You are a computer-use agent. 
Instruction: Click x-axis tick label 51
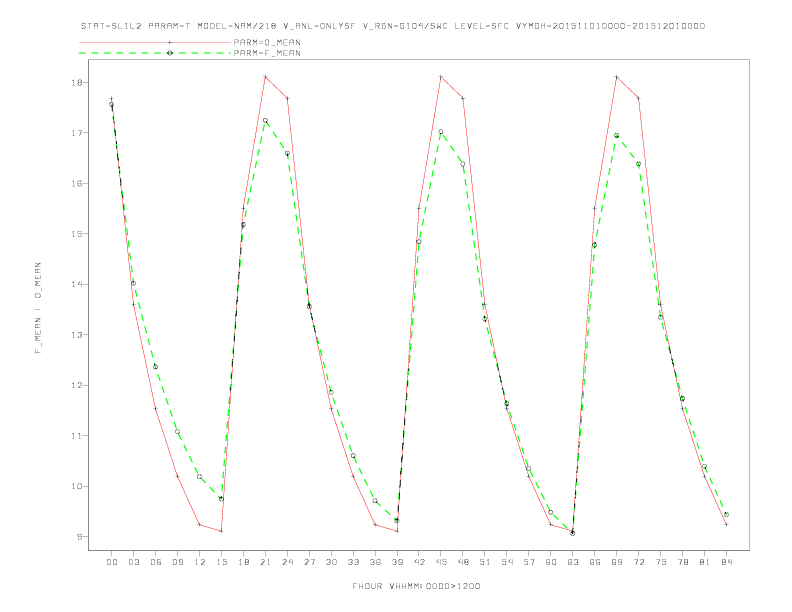click(485, 562)
